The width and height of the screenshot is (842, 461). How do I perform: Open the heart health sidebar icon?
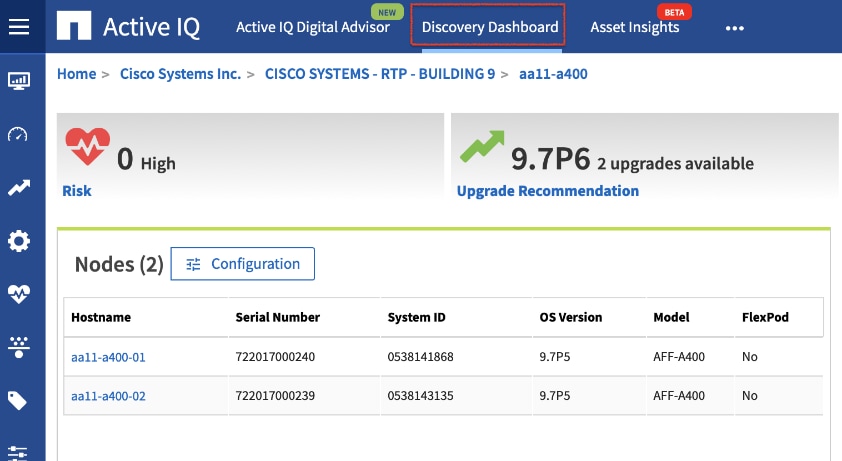(x=19, y=293)
